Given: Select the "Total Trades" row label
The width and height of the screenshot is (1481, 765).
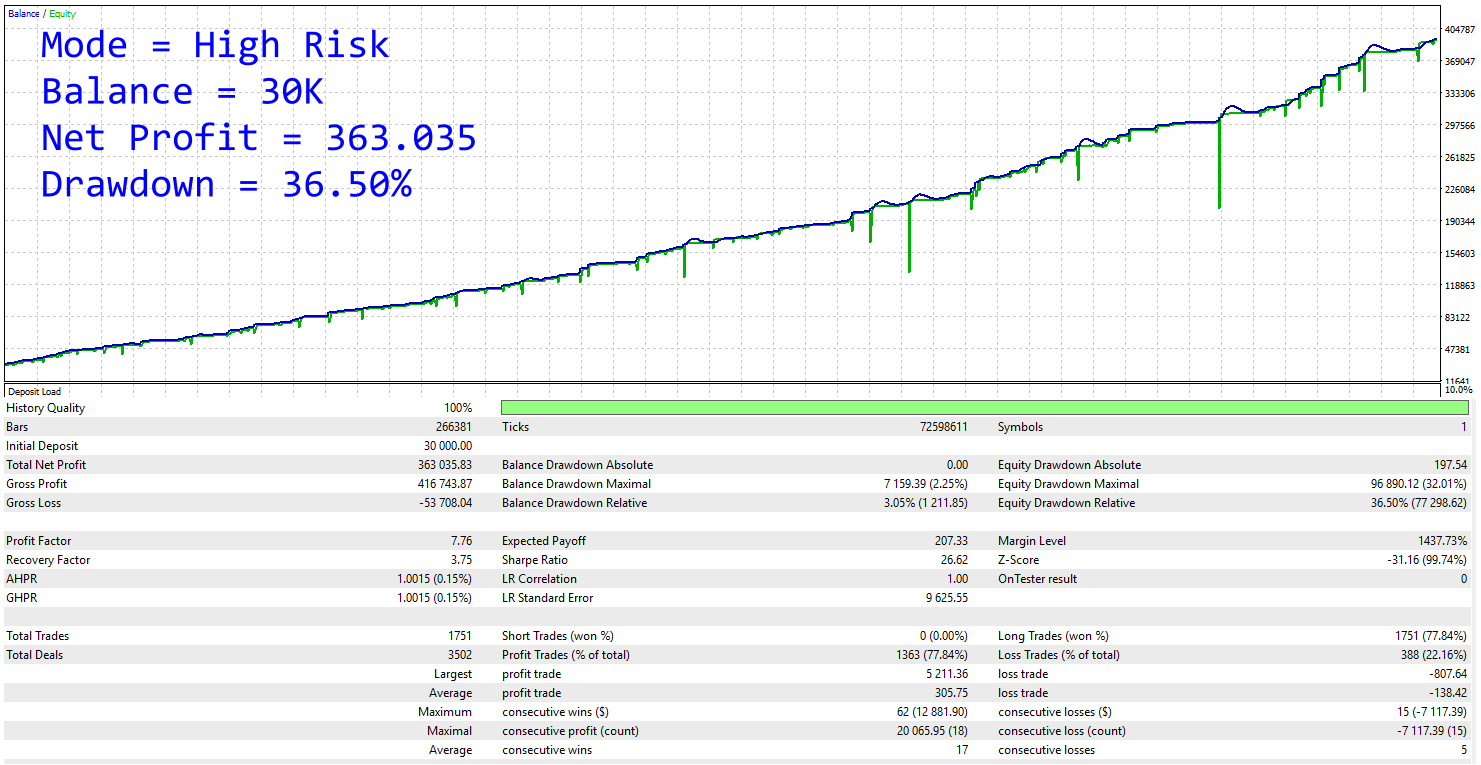Looking at the screenshot, I should click(38, 636).
